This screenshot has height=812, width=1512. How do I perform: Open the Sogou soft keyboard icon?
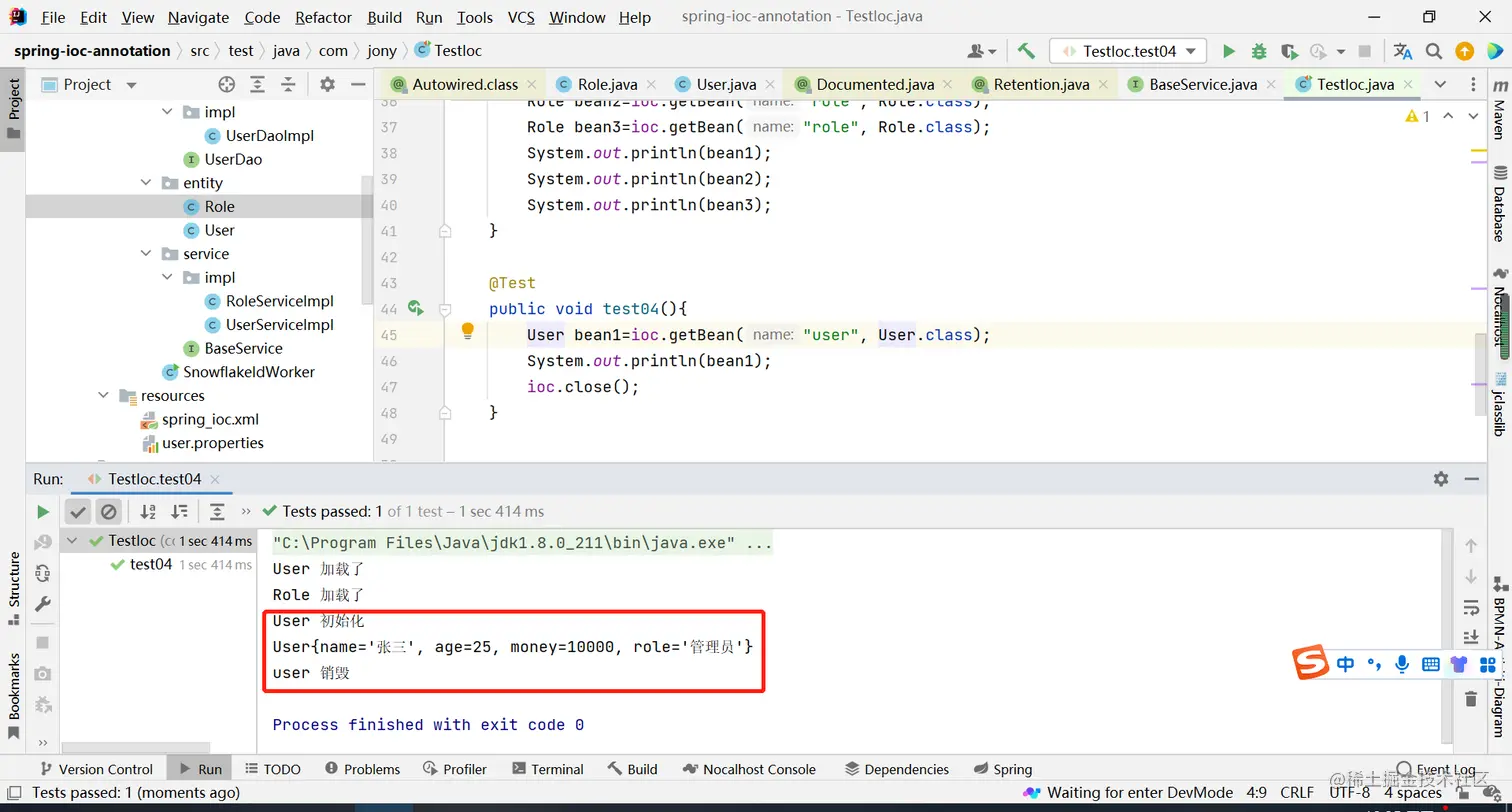pyautogui.click(x=1431, y=664)
